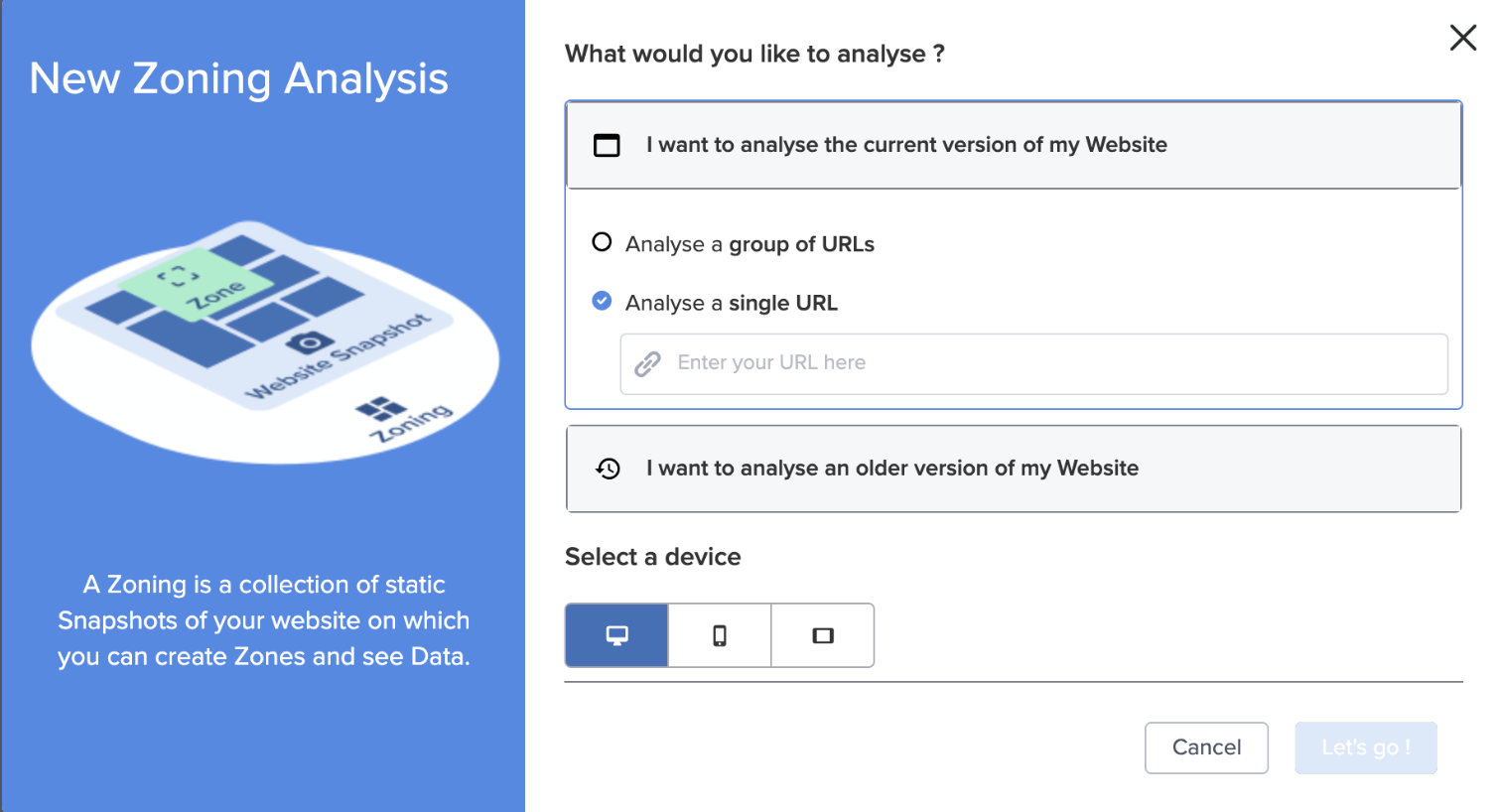1499x812 pixels.
Task: Select the 'Analyse a single URL' radio
Action: click(602, 301)
